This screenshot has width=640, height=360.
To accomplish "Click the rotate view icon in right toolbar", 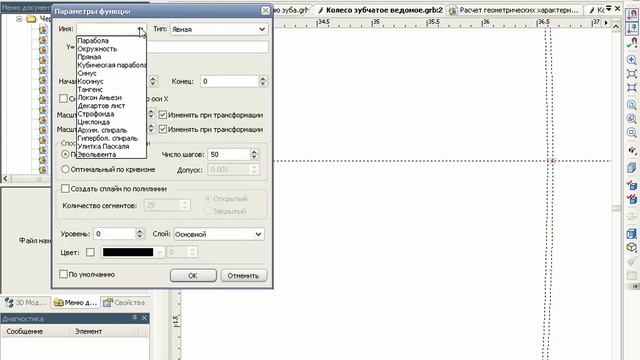I will coord(632,151).
